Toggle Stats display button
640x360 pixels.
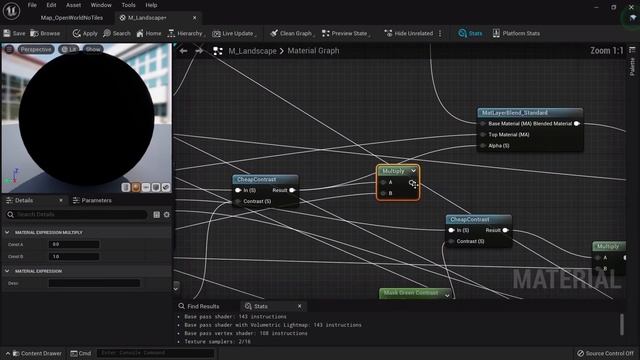coord(470,33)
